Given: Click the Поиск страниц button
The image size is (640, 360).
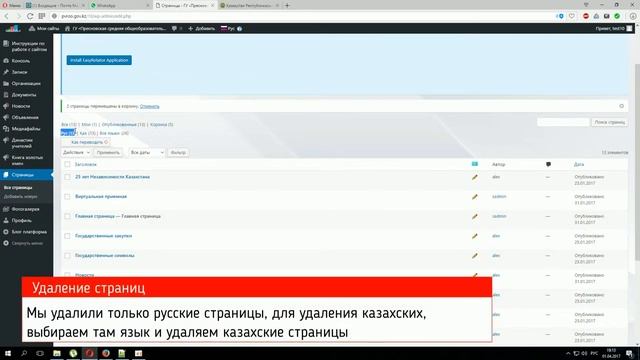Looking at the screenshot, I should (x=609, y=122).
